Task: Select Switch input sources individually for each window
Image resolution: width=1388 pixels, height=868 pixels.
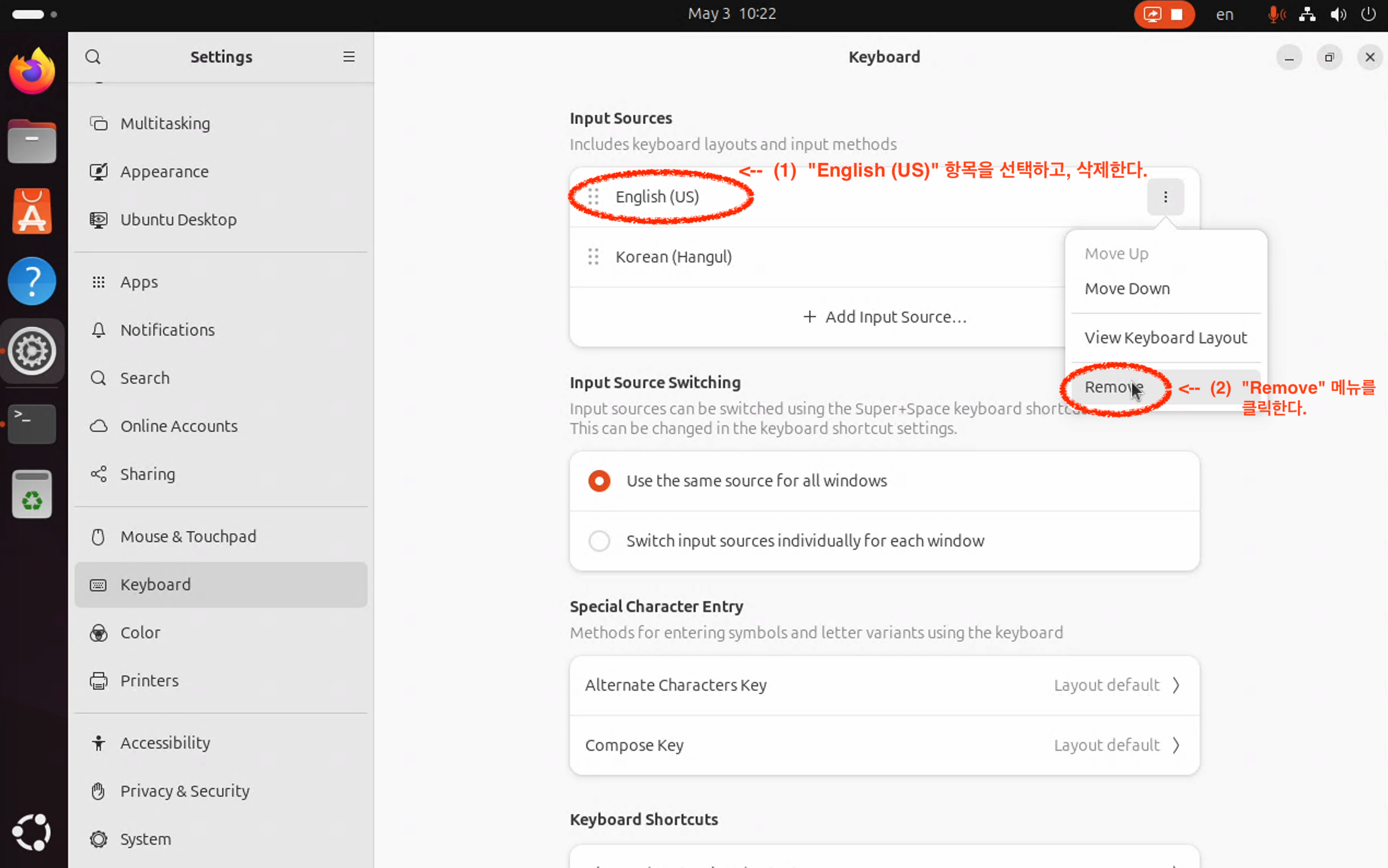Action: pos(599,541)
